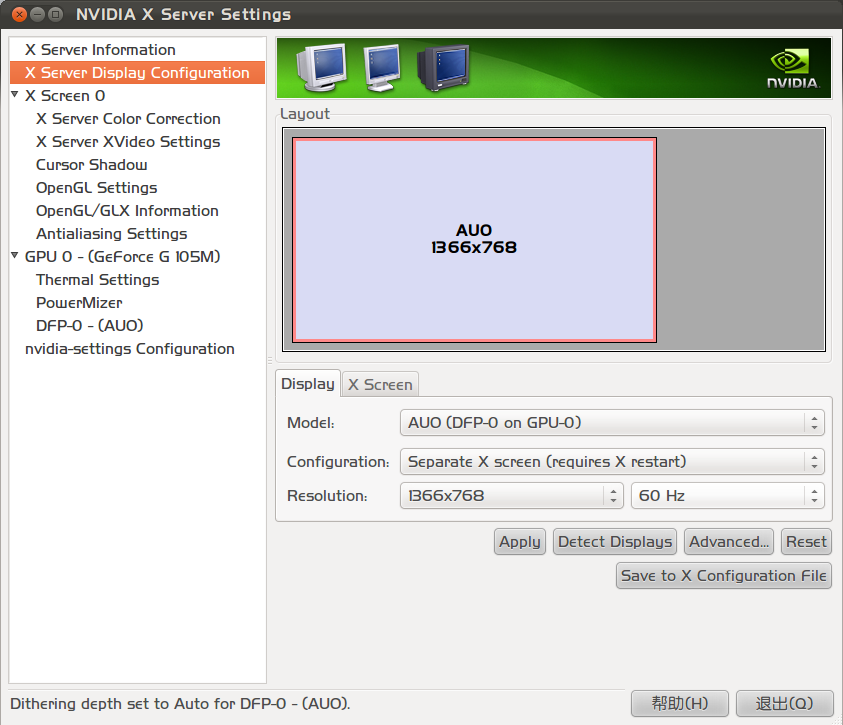Switch to the X Screen tab
Viewport: 843px width, 725px height.
click(380, 385)
